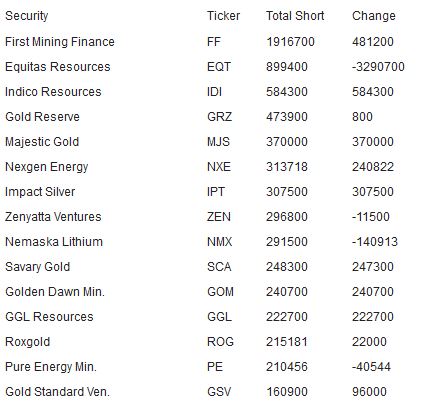Click the SCA ticker for Savary Gold
Image resolution: width=422 pixels, height=408 pixels.
(x=219, y=267)
